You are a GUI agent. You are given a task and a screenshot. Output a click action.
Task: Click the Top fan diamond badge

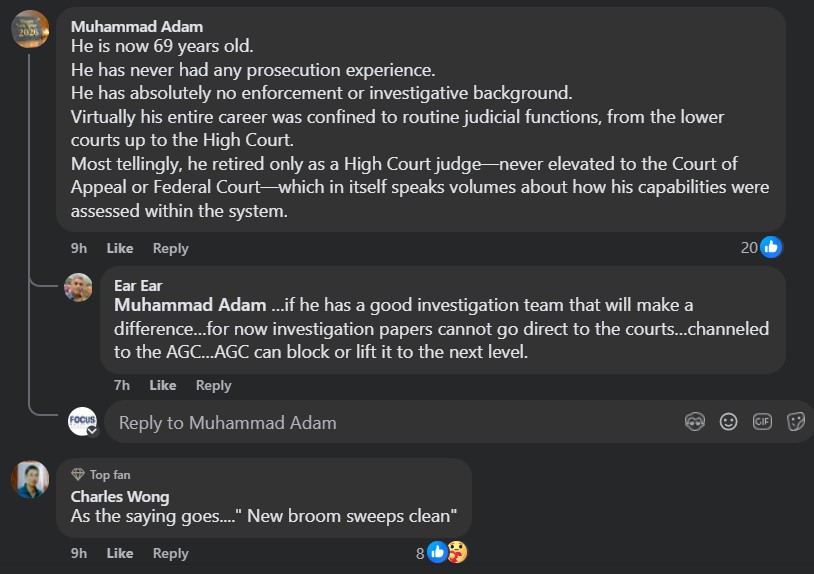[x=78, y=475]
